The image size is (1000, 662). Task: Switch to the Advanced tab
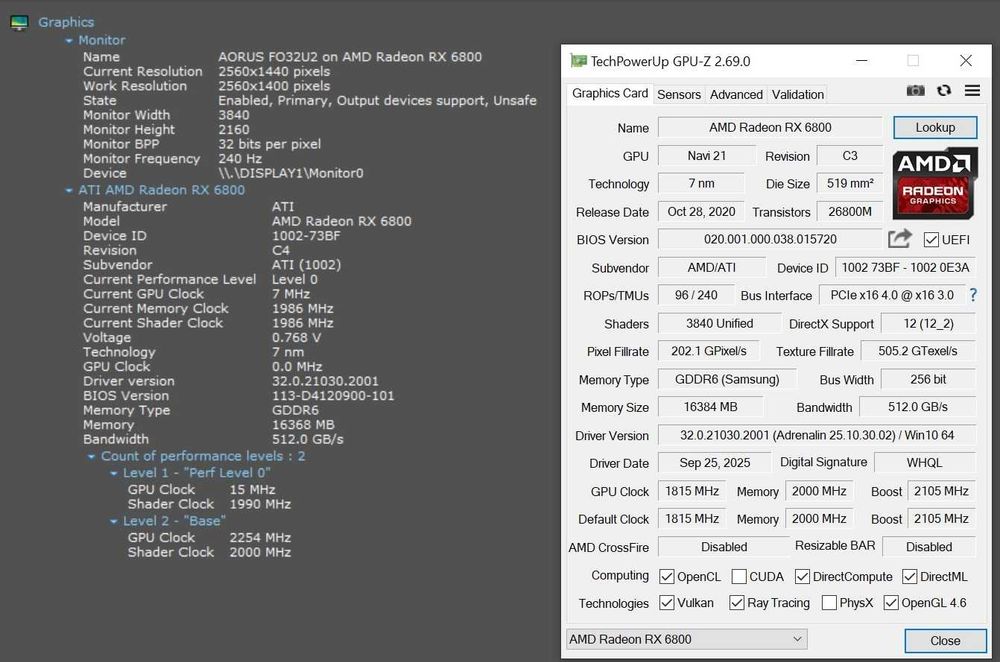click(736, 94)
